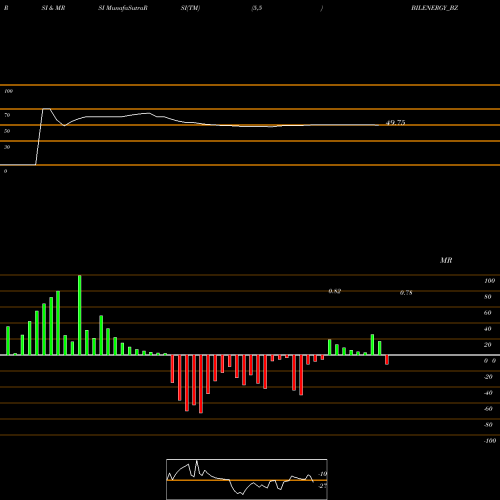500x500 pixels.
Task: Click the RSI line peak near 70
Action: click(x=46, y=109)
